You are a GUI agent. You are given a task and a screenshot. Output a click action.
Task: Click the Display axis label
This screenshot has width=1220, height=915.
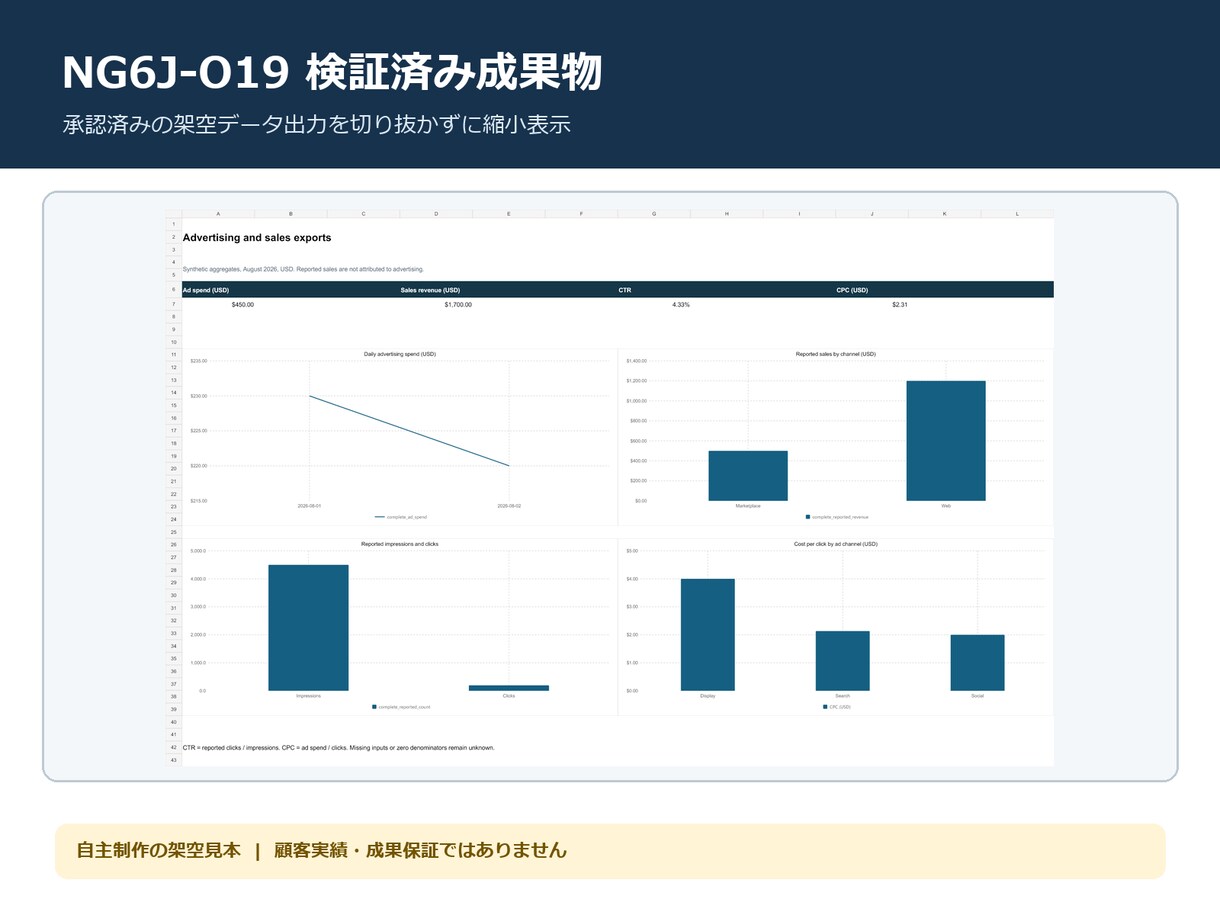(x=708, y=696)
